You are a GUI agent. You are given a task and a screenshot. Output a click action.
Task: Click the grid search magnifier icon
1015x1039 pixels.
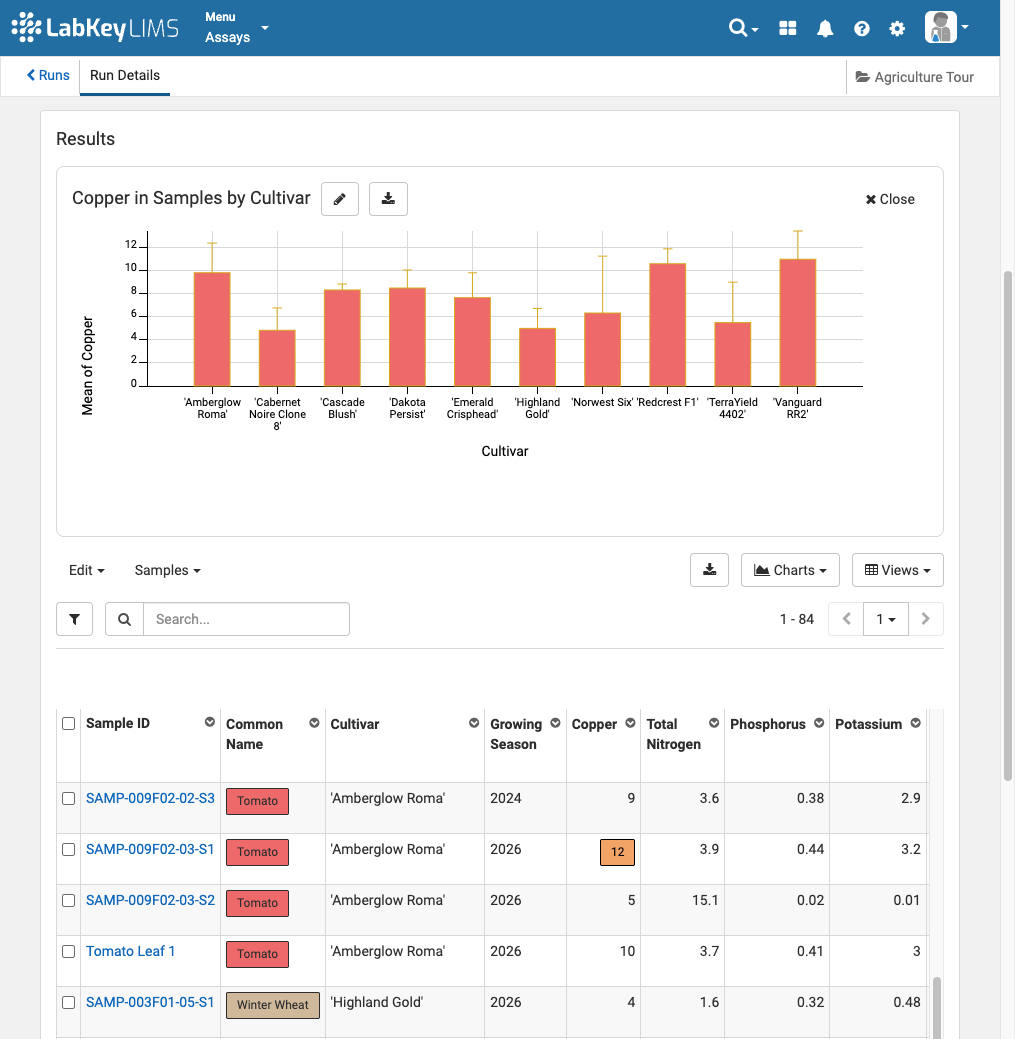click(125, 619)
